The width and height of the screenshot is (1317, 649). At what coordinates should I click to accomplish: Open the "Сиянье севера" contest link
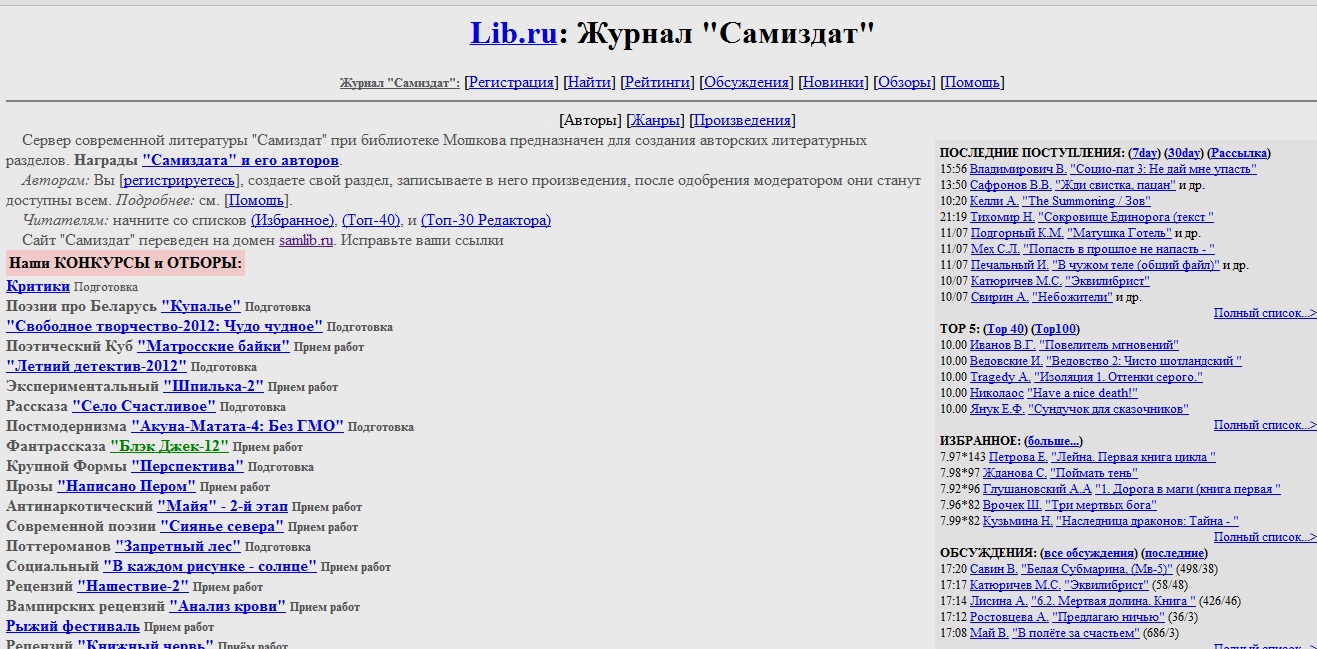tap(222, 526)
